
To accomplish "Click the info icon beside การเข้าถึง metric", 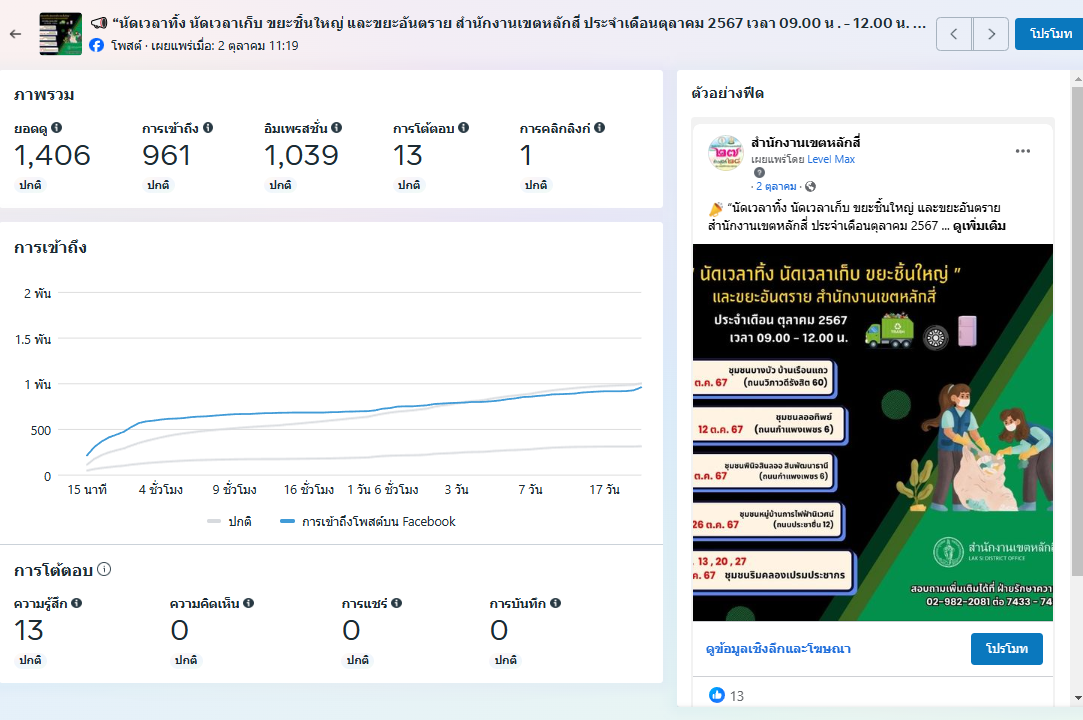I will [208, 128].
